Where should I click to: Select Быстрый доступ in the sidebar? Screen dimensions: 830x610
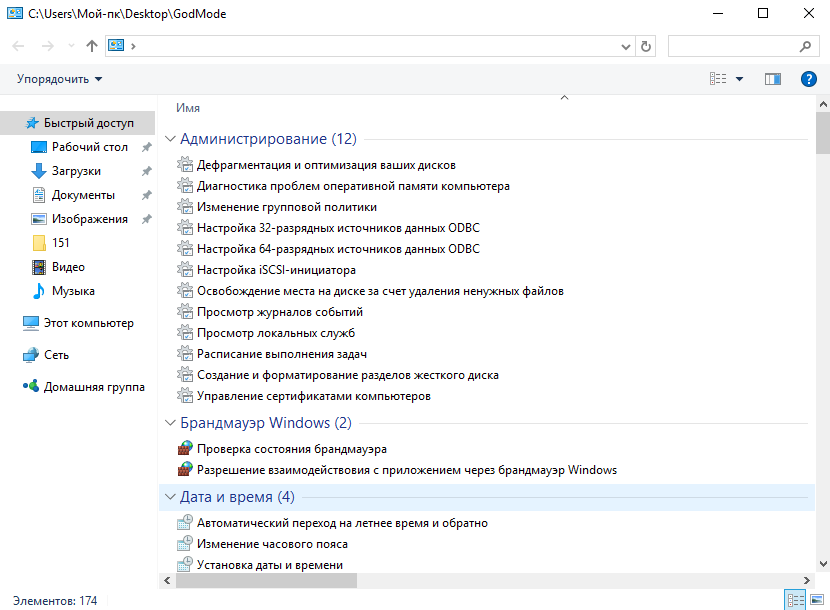[x=78, y=123]
